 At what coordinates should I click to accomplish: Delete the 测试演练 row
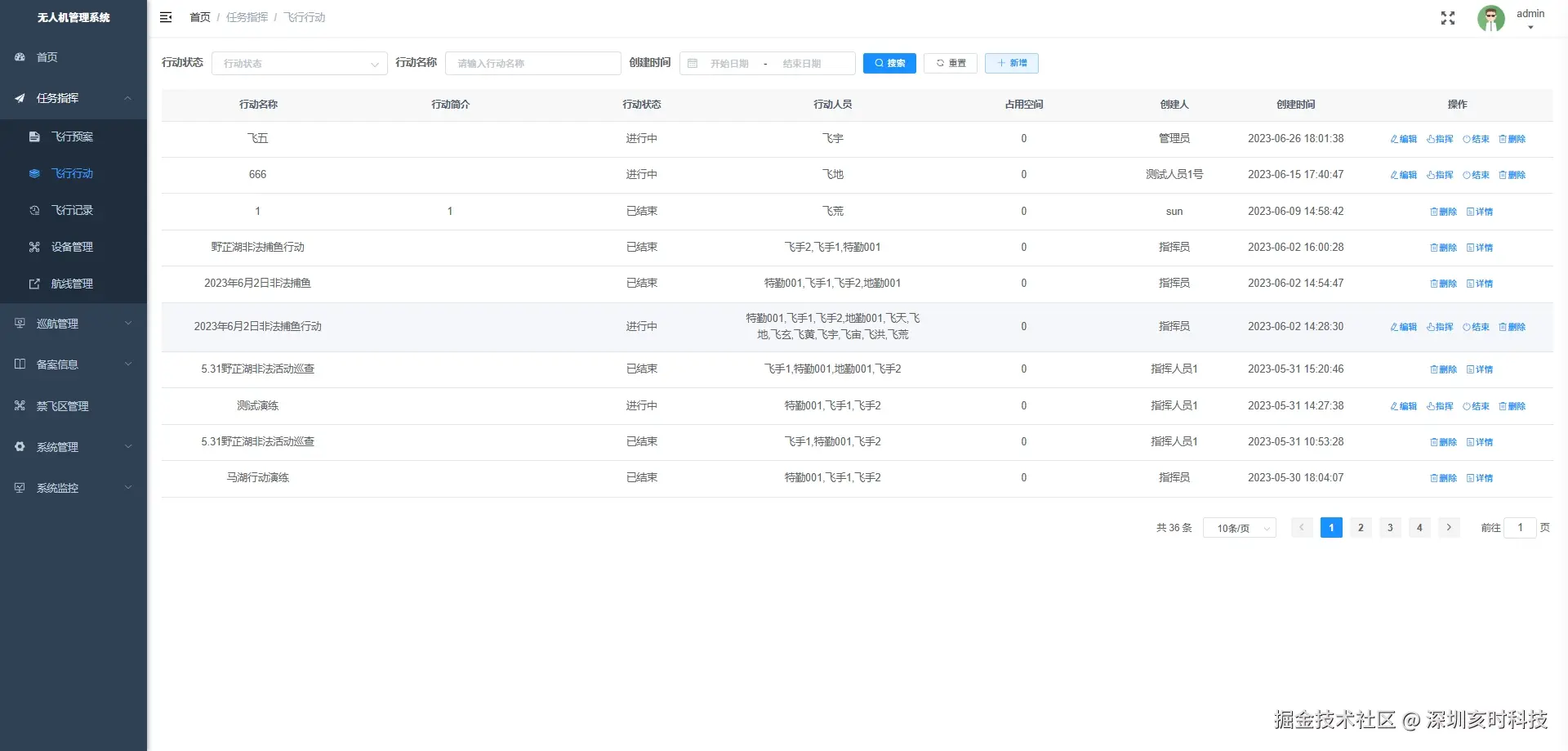pos(1512,406)
